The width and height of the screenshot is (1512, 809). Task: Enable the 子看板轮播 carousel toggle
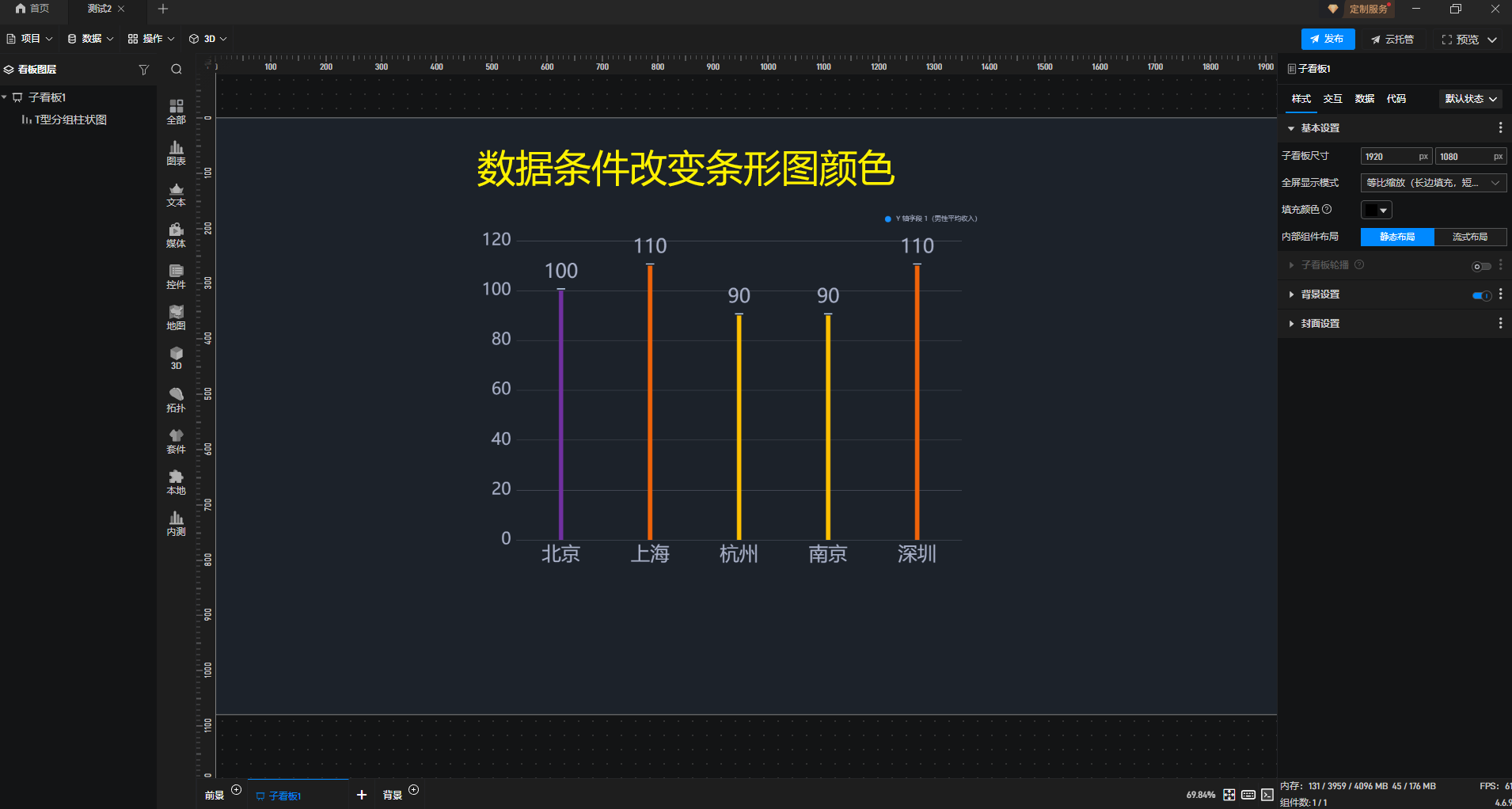coord(1482,266)
